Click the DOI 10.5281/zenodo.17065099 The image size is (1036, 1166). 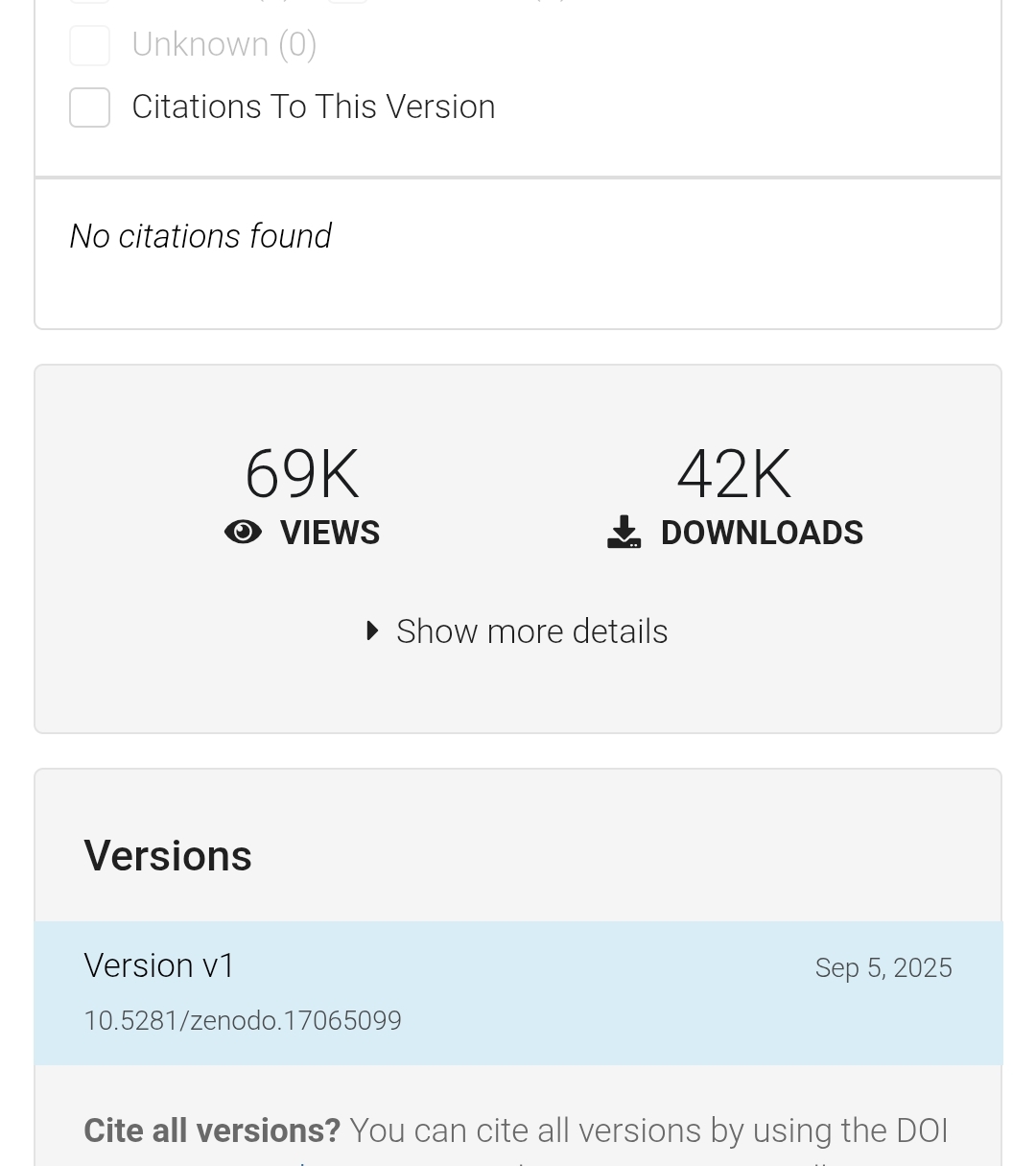point(243,1020)
